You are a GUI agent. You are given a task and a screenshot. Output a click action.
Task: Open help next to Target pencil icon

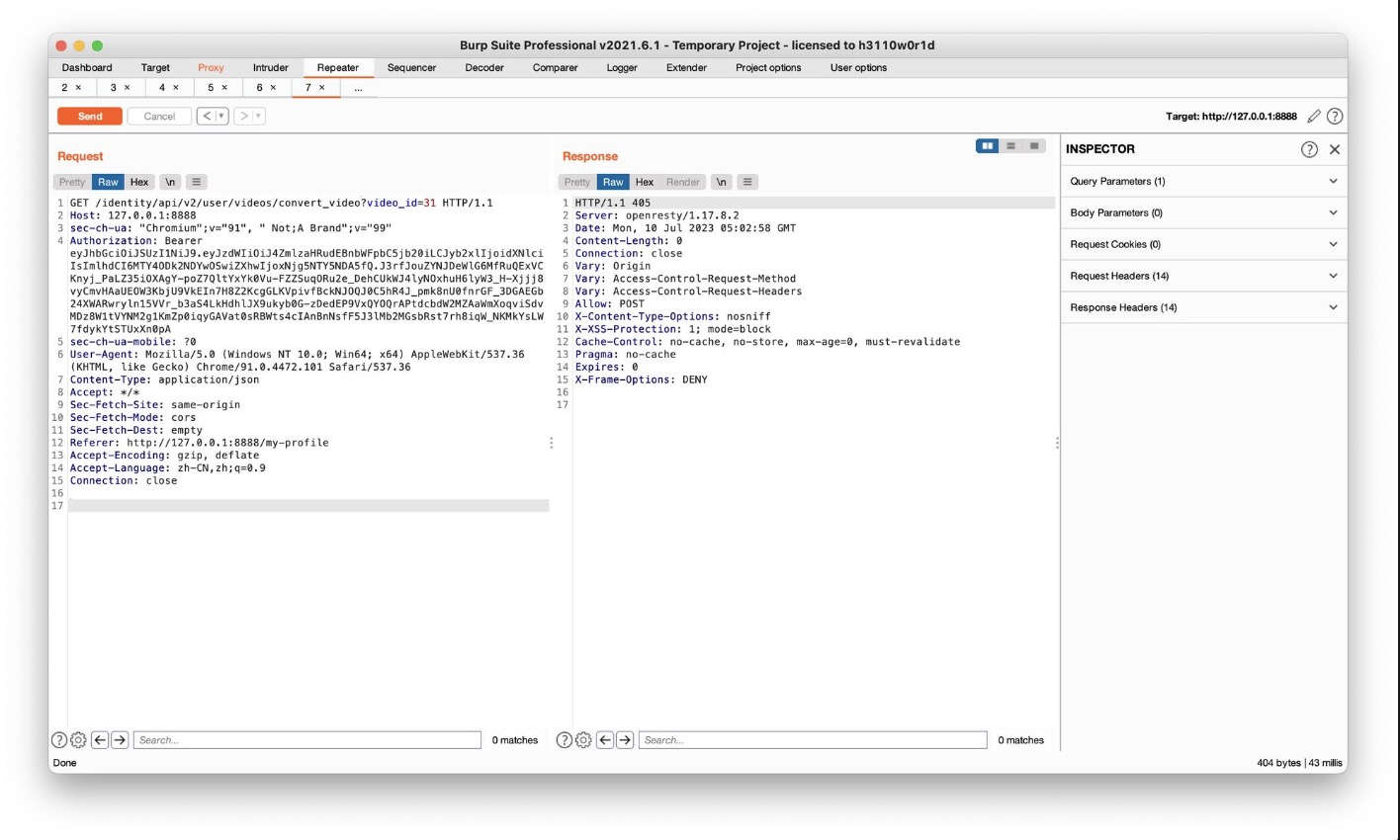pyautogui.click(x=1335, y=117)
